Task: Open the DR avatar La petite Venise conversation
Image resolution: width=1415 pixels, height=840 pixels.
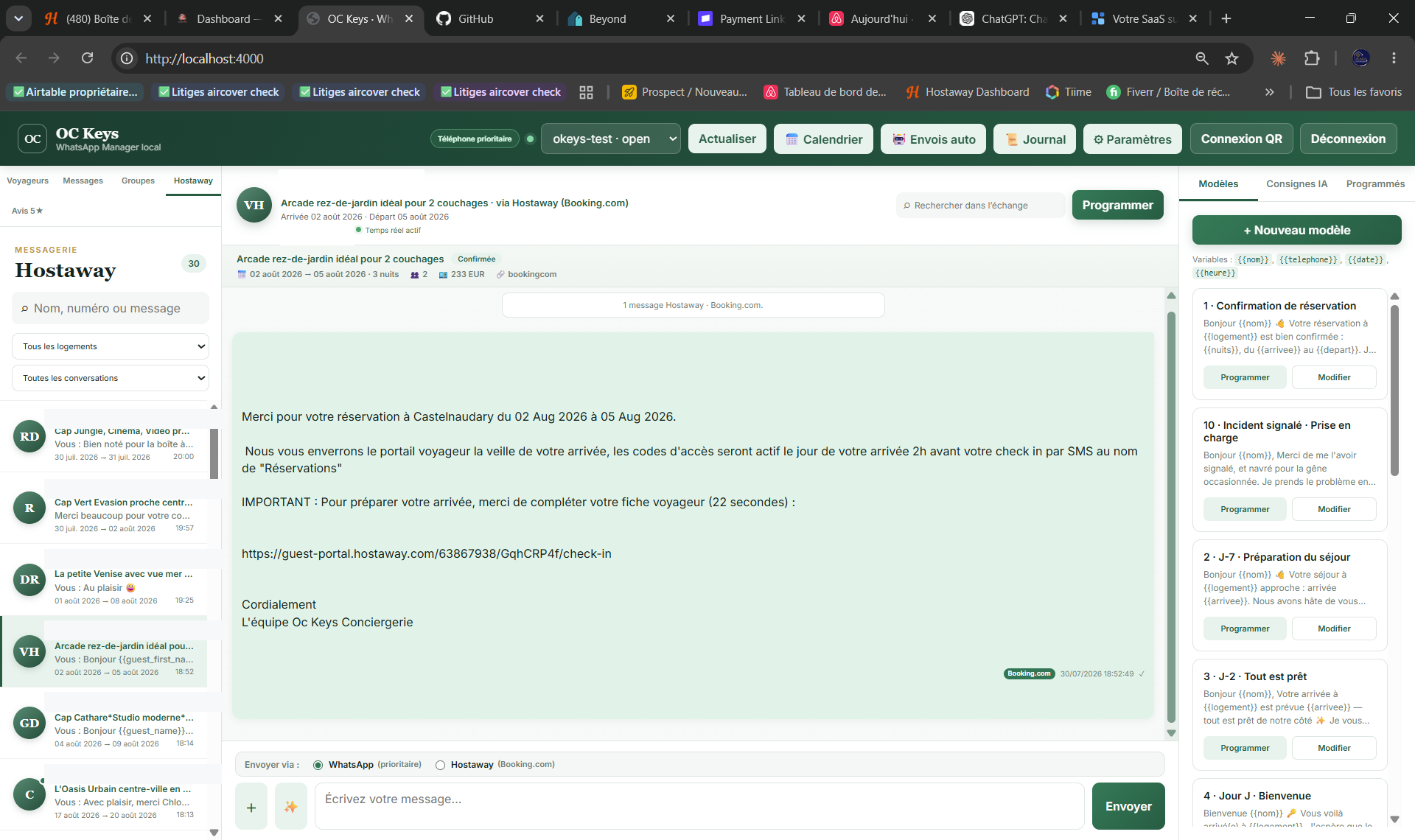Action: click(x=29, y=579)
